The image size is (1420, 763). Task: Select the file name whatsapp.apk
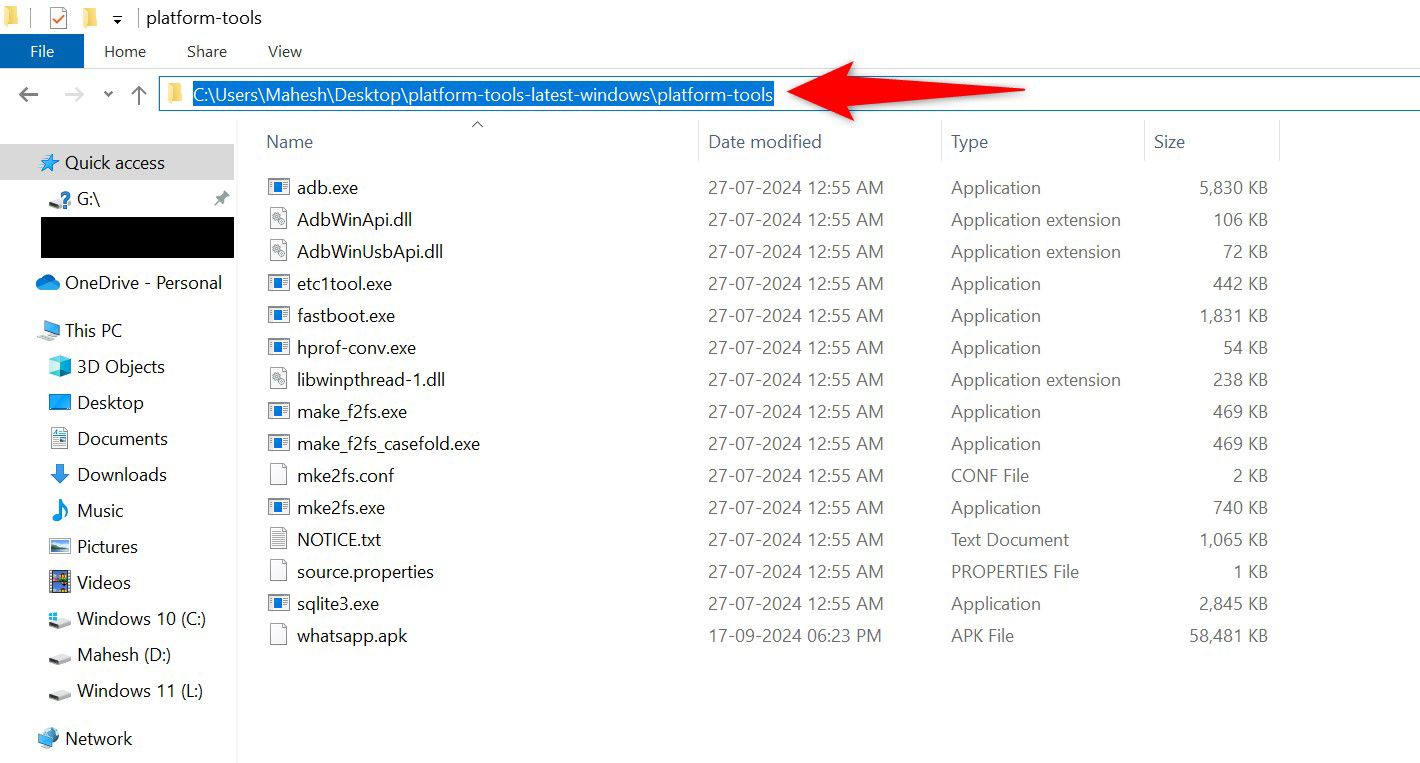point(352,635)
